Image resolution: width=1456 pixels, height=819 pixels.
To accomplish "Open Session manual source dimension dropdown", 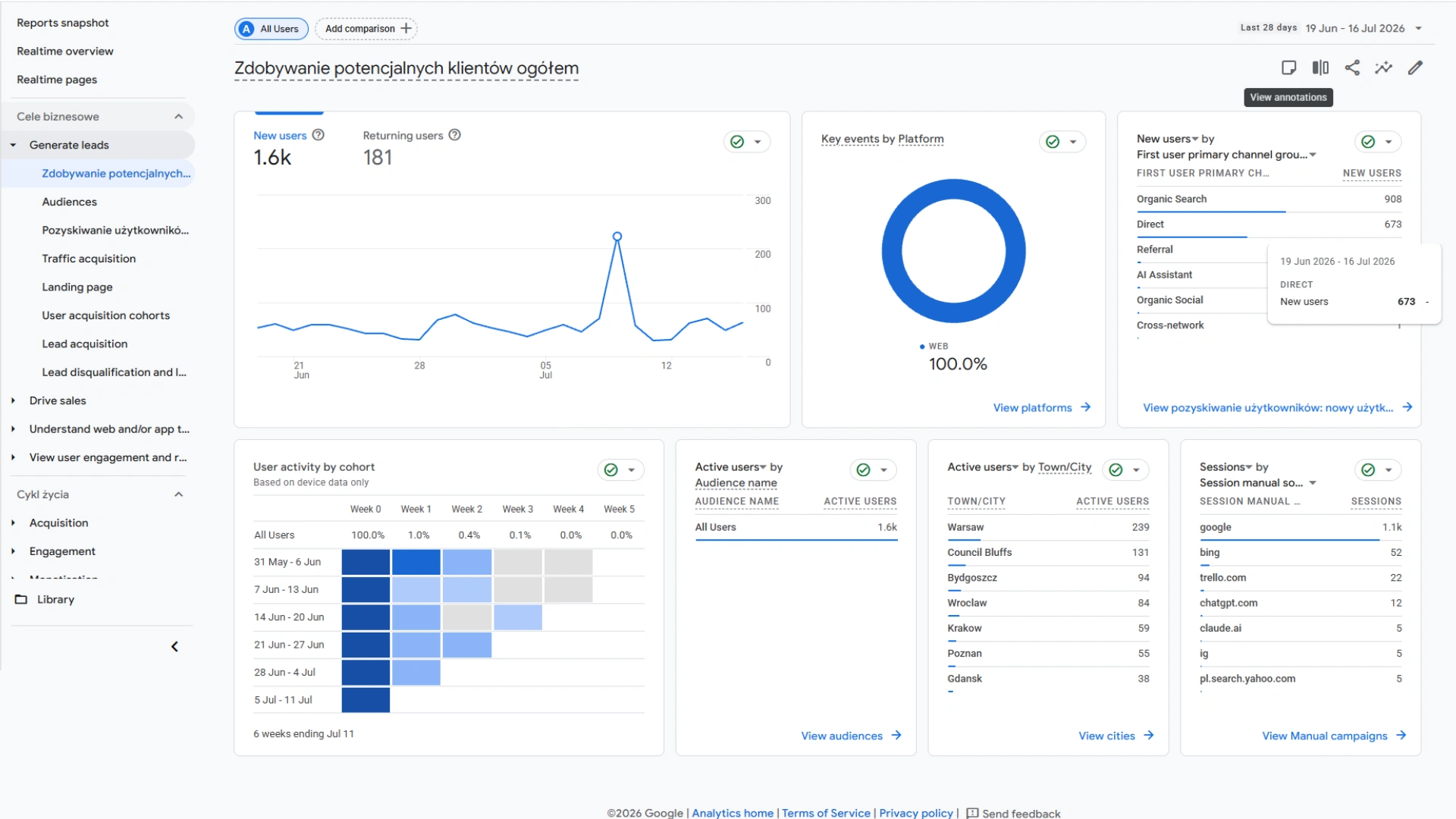I will [x=1313, y=483].
